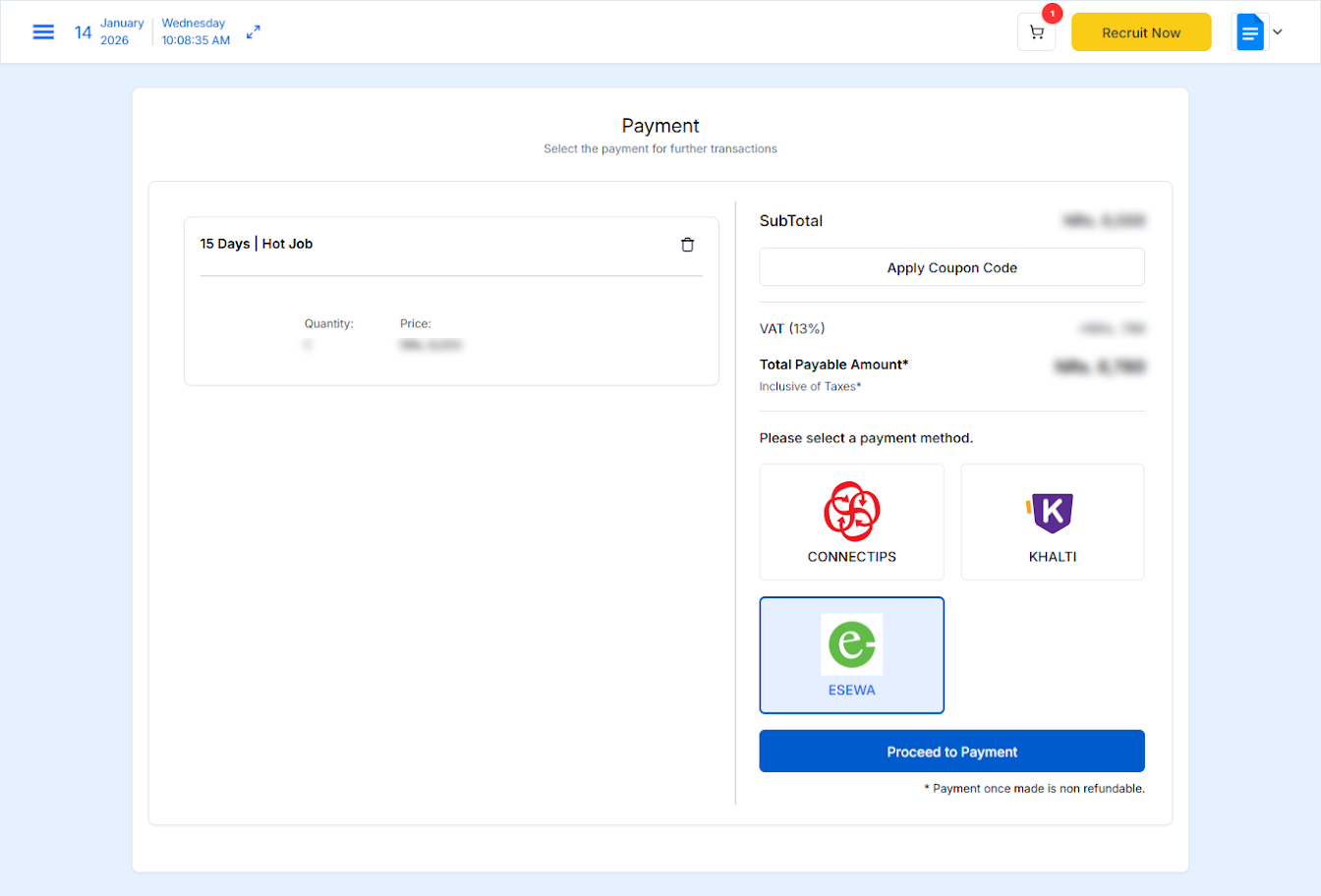The height and width of the screenshot is (896, 1321).
Task: Select the CONNECTIPS payment method label
Action: (851, 557)
